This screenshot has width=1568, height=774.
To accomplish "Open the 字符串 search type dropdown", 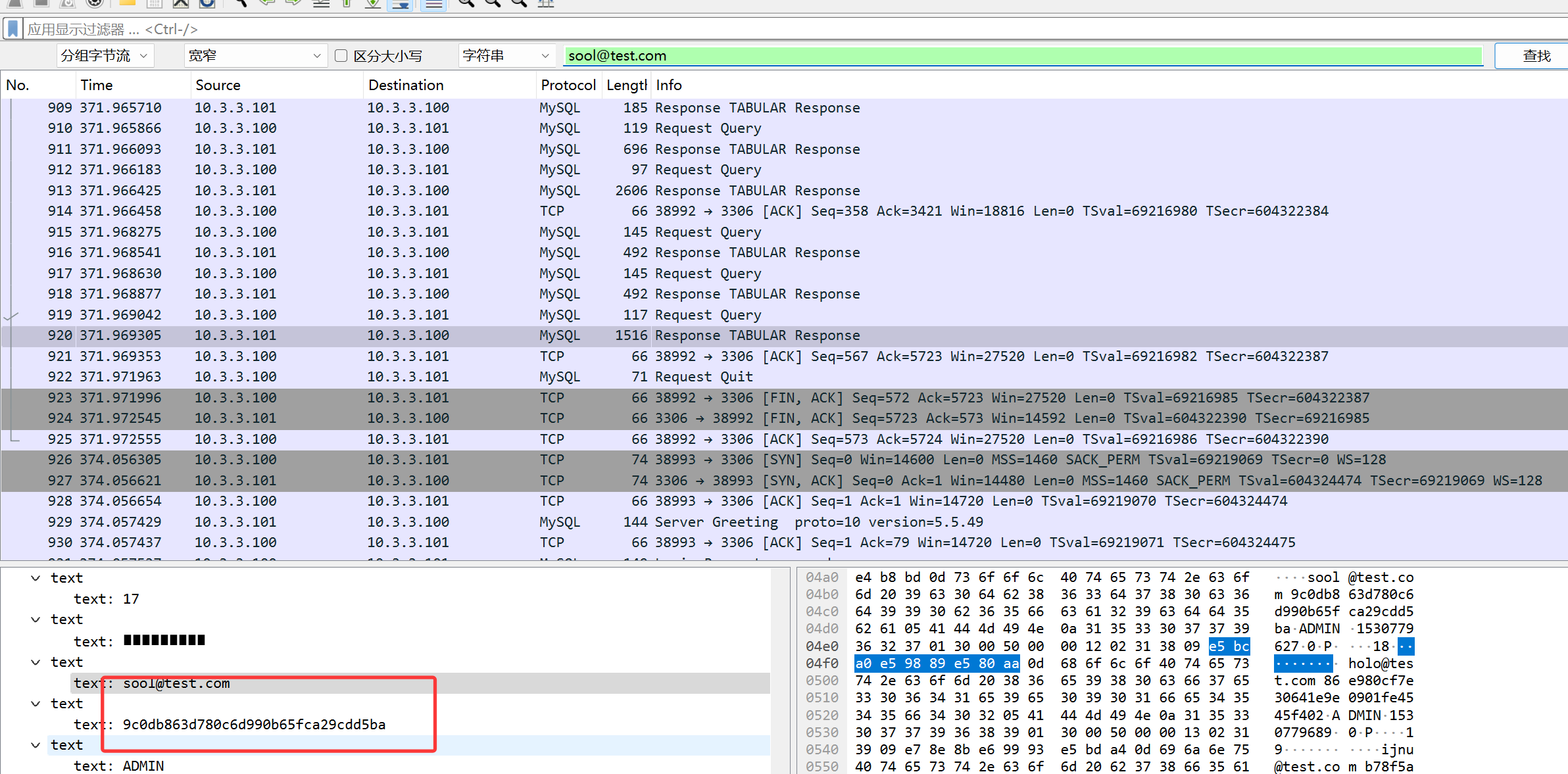I will tap(506, 56).
